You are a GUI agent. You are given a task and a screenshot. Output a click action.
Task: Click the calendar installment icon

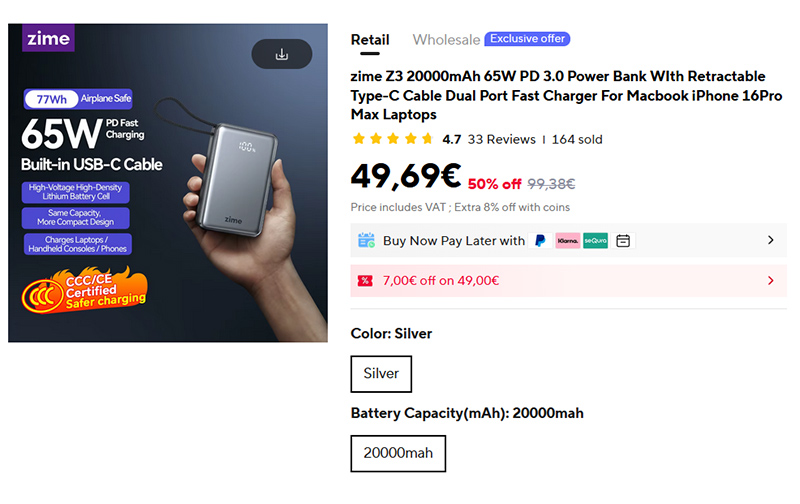pyautogui.click(x=623, y=241)
